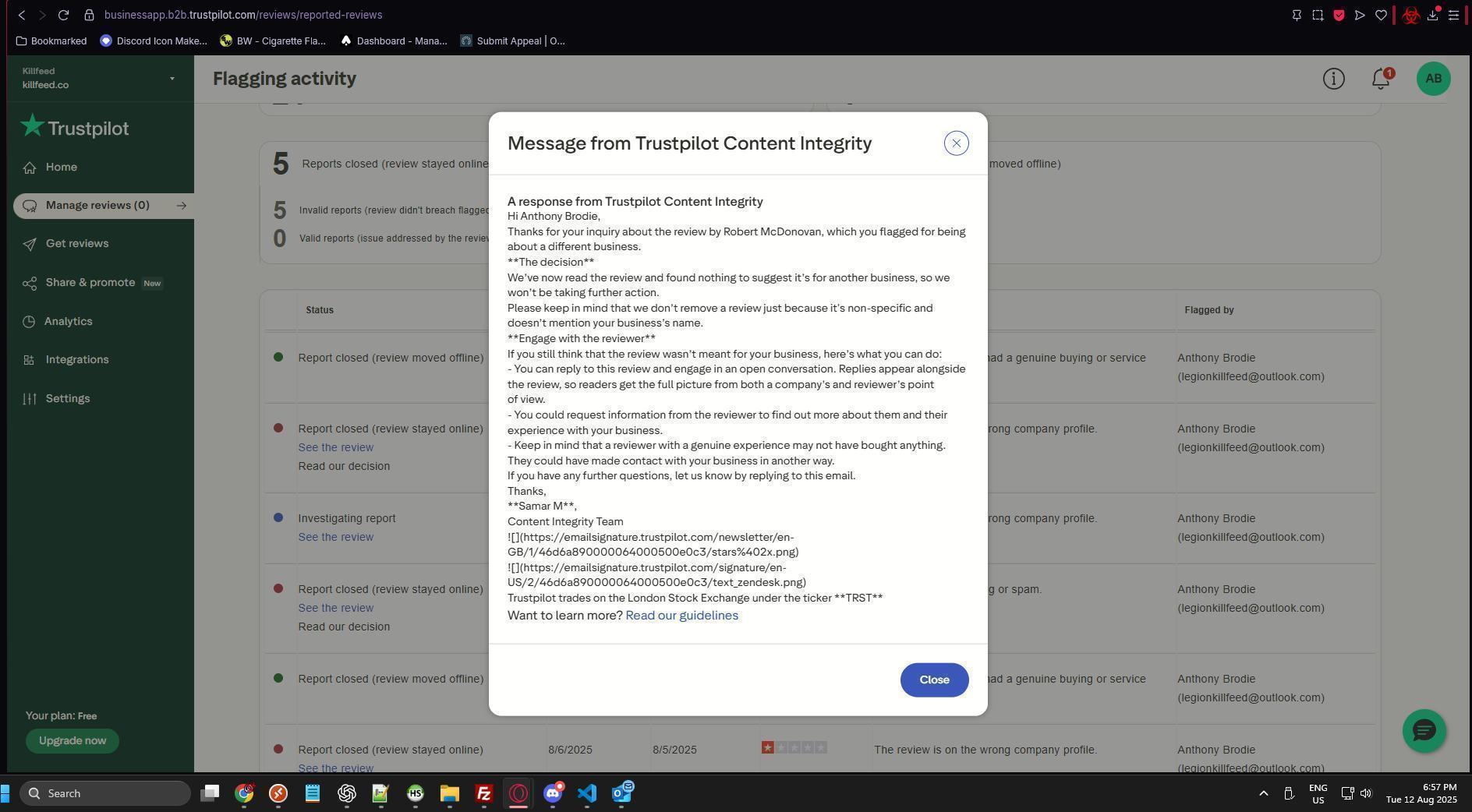
Task: Open the Read our guidelines link
Action: [681, 616]
